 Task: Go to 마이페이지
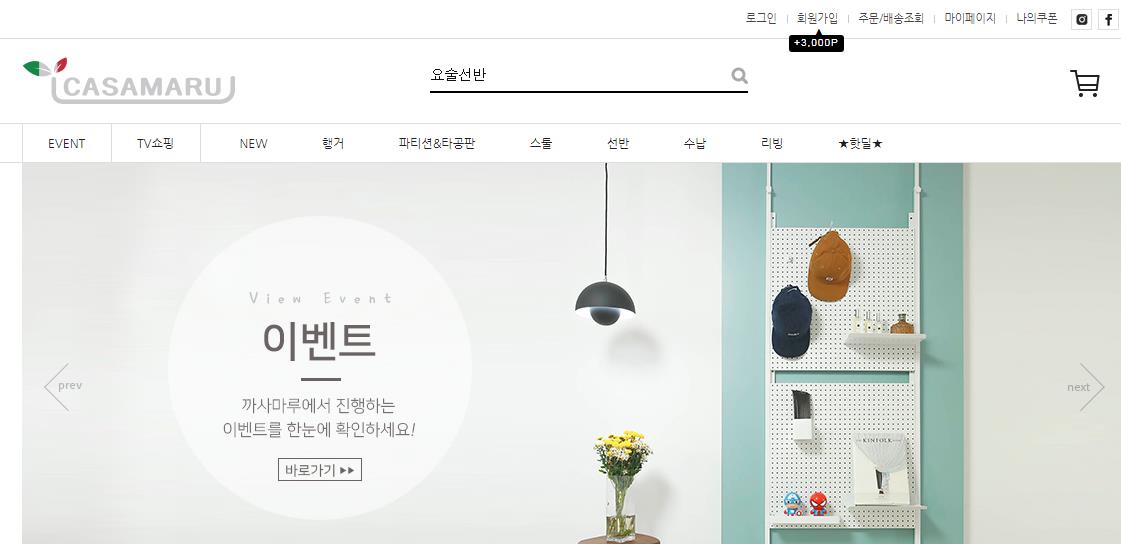970,19
